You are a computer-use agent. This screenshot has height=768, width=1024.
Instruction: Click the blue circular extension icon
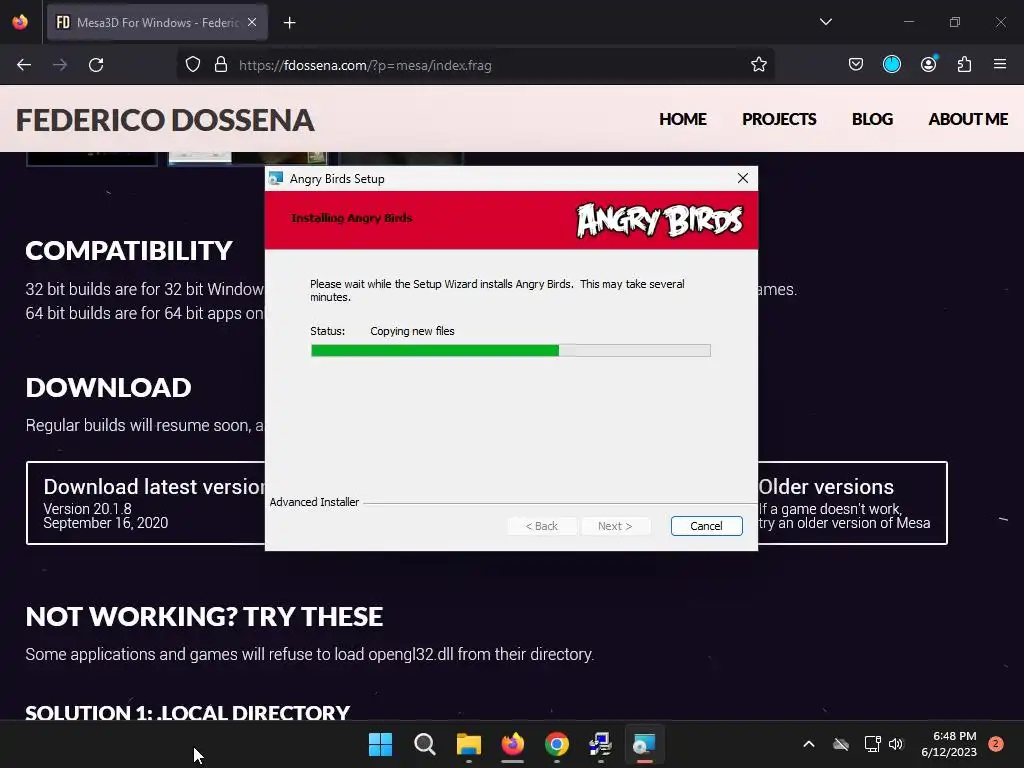coord(891,64)
